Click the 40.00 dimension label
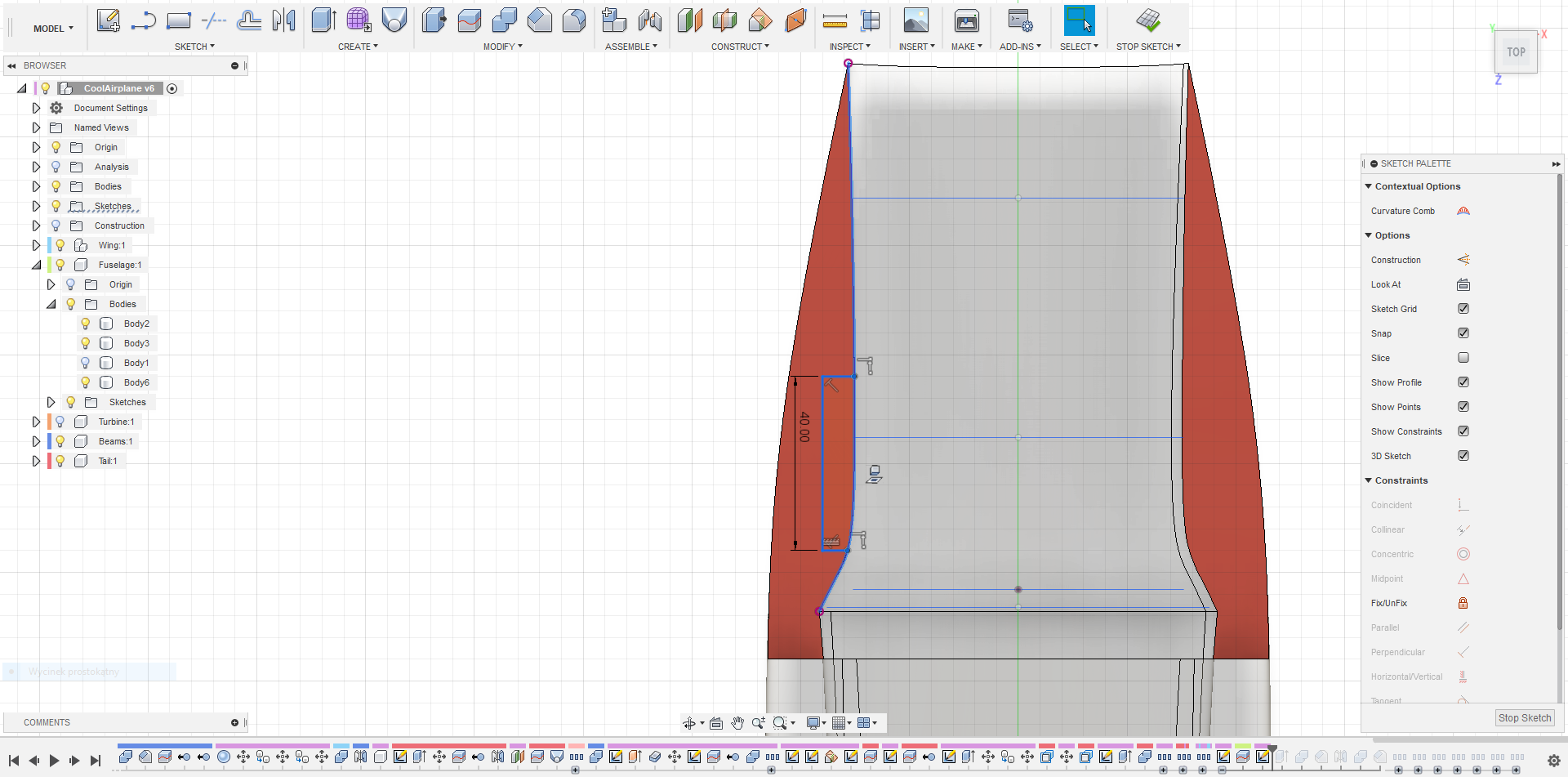This screenshot has width=1568, height=777. [804, 426]
